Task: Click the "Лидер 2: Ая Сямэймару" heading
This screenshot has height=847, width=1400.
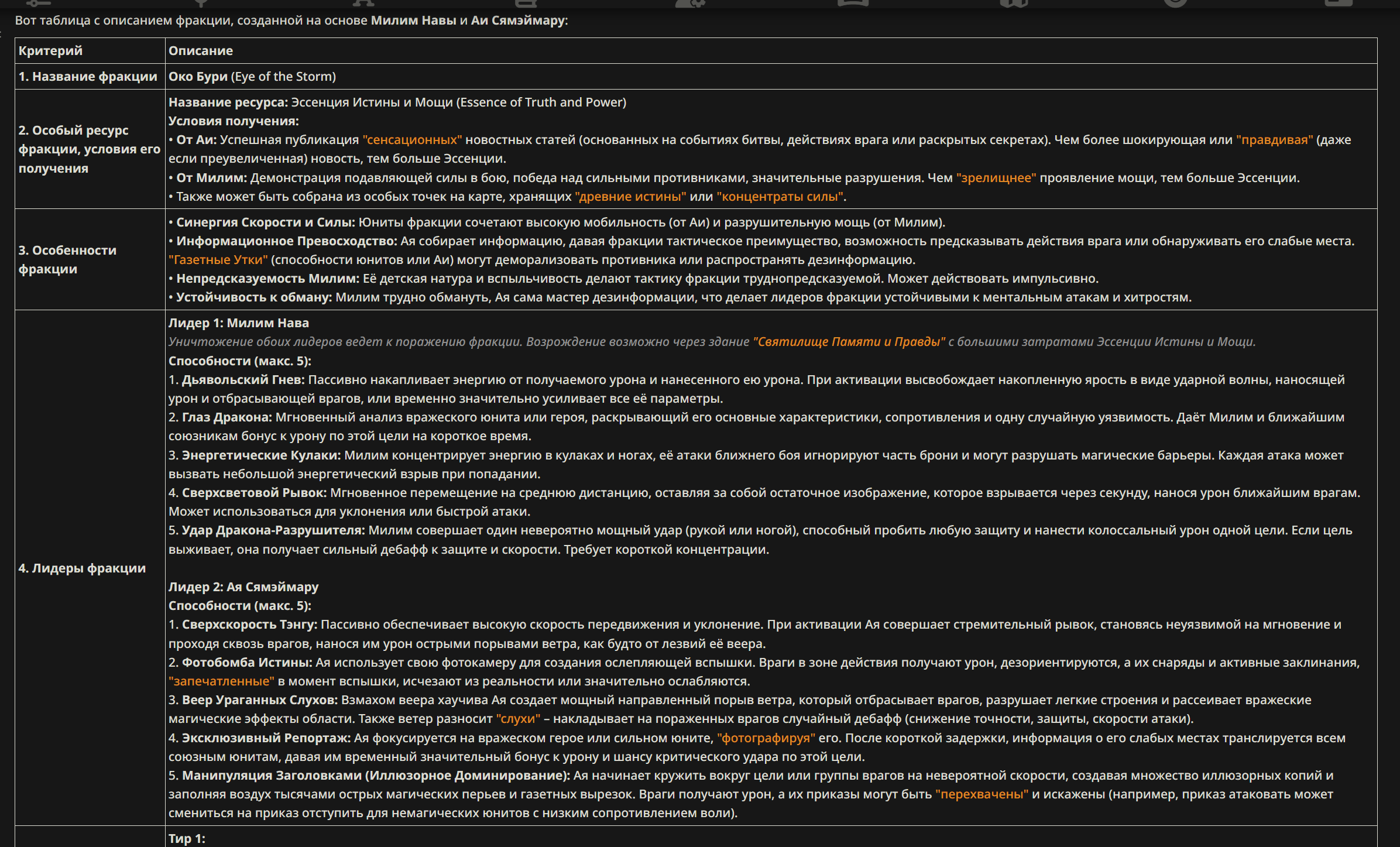Action: (x=243, y=587)
